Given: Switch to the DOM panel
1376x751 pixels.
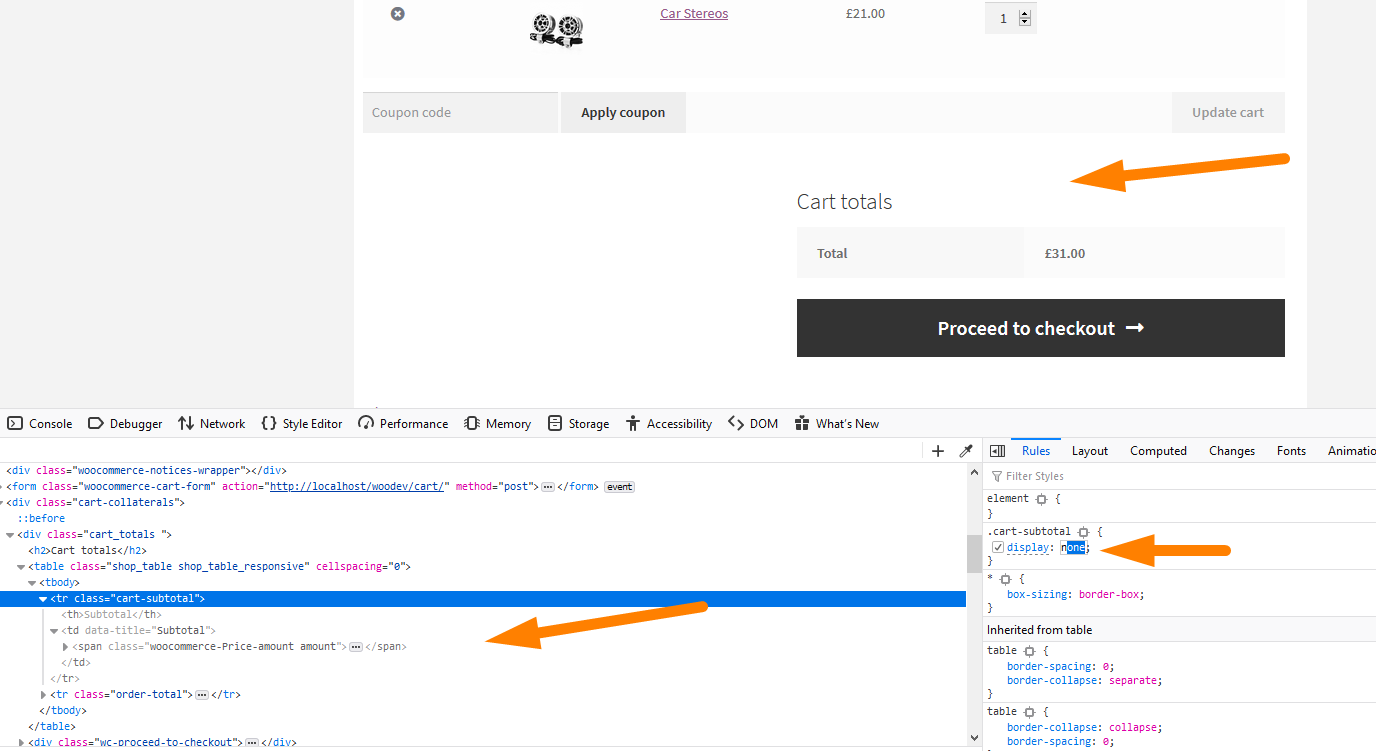Looking at the screenshot, I should (753, 424).
